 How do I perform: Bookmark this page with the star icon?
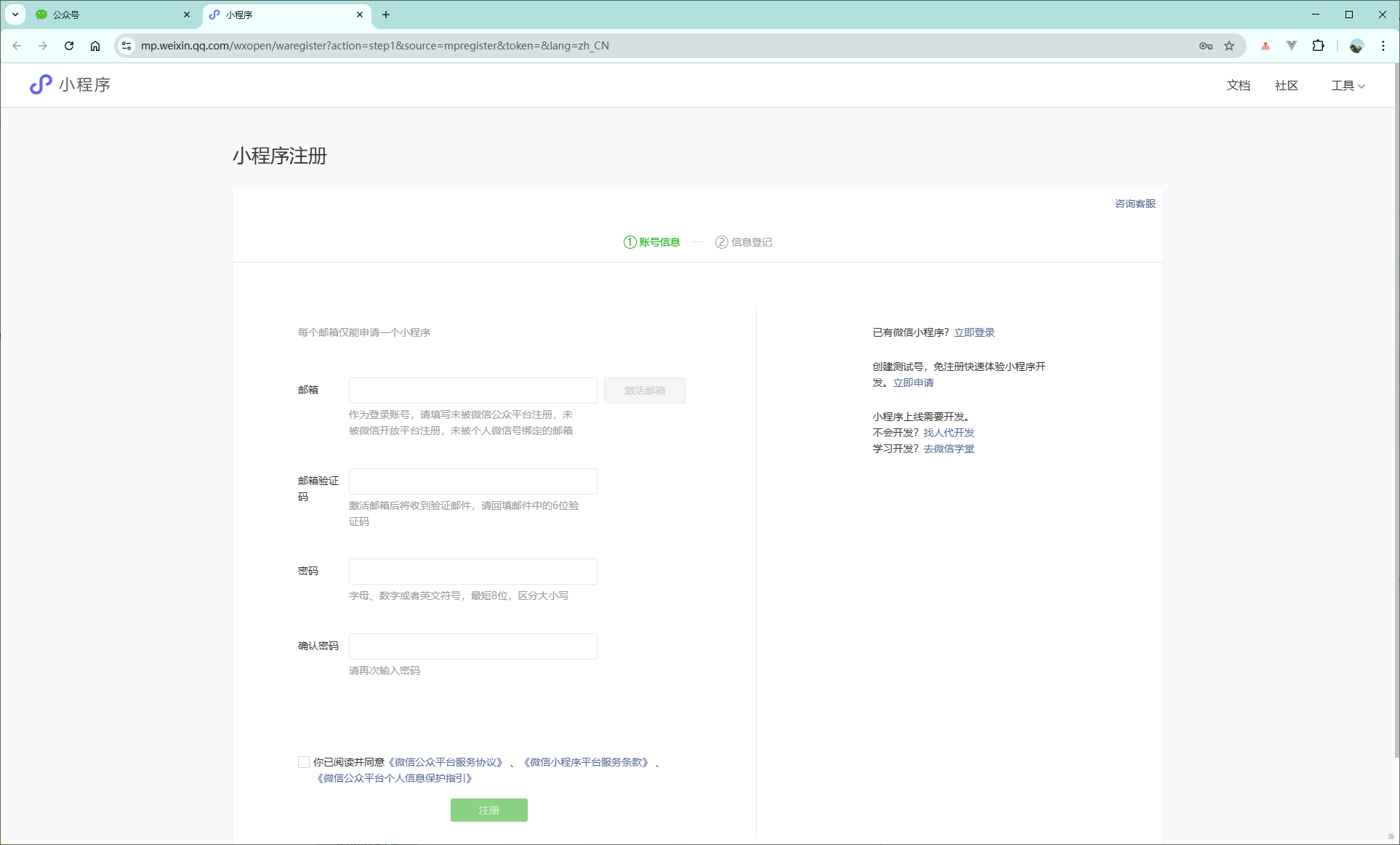[1229, 46]
